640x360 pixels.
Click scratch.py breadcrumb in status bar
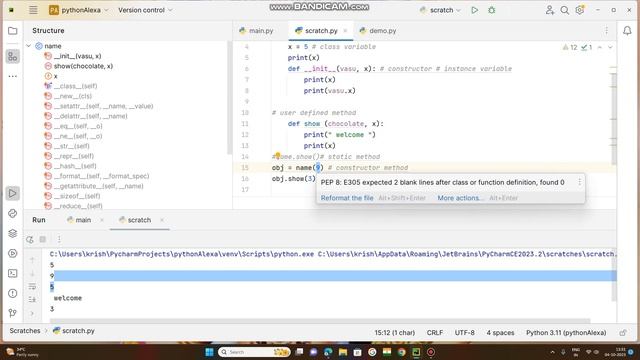click(74, 331)
